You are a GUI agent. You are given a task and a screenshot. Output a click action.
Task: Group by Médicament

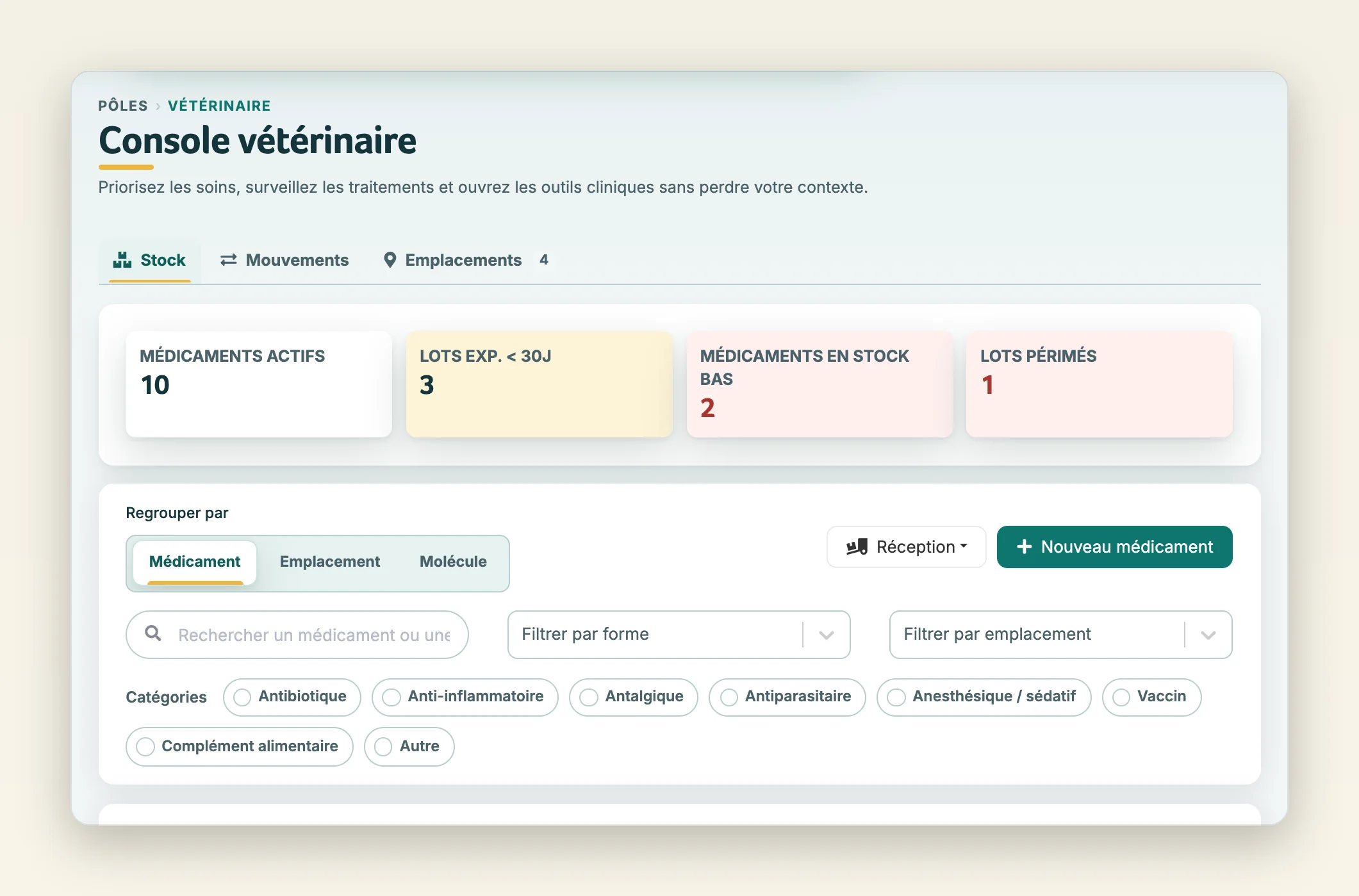(x=195, y=562)
